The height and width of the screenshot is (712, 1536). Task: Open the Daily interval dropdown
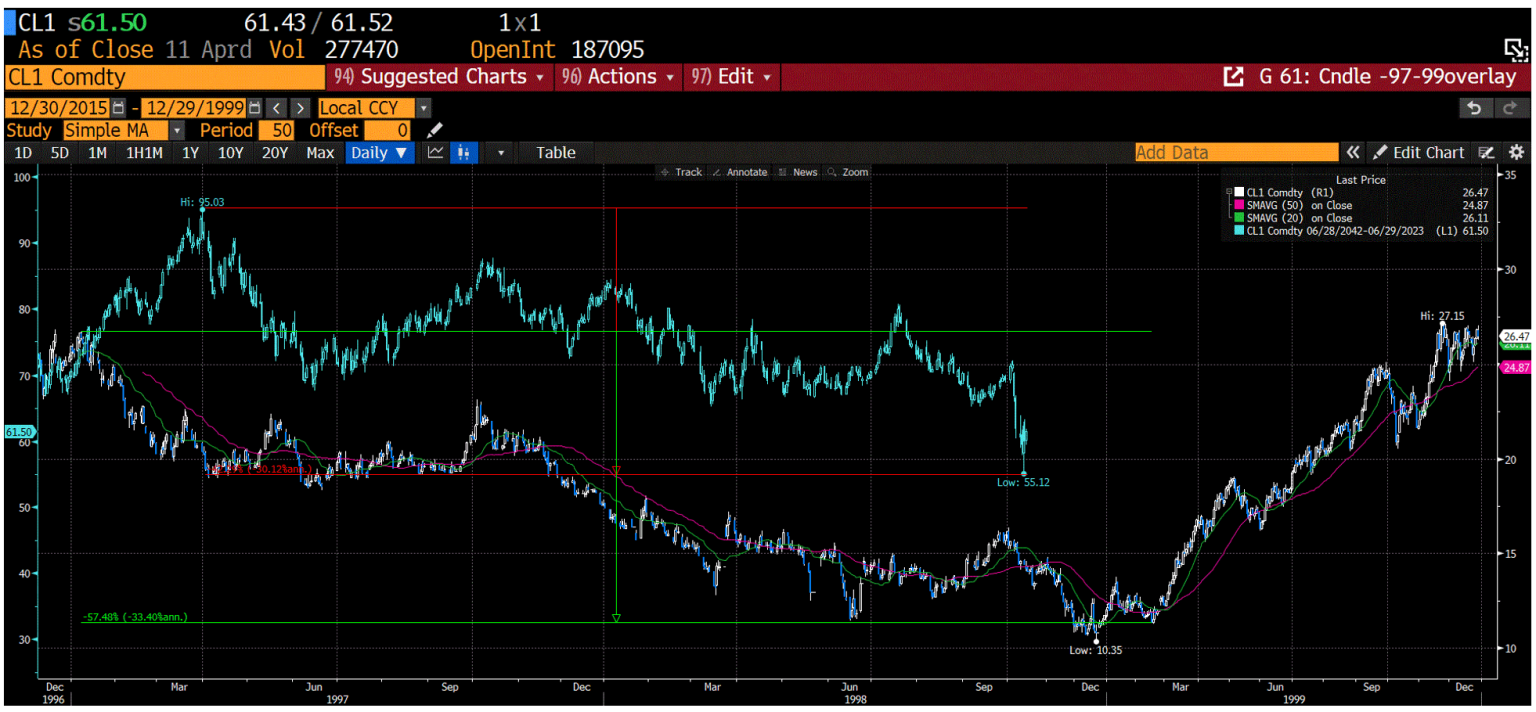click(379, 152)
